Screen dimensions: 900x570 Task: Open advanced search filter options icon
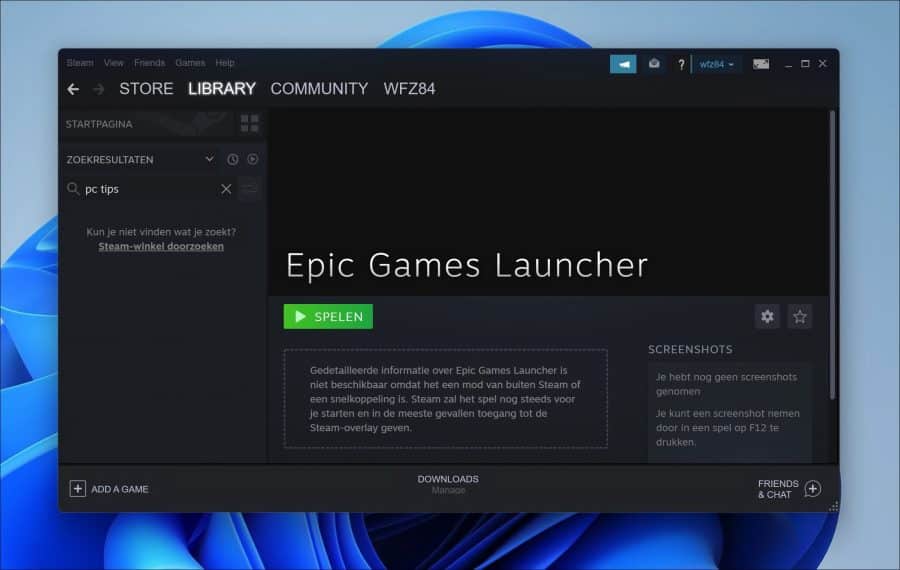tap(250, 189)
